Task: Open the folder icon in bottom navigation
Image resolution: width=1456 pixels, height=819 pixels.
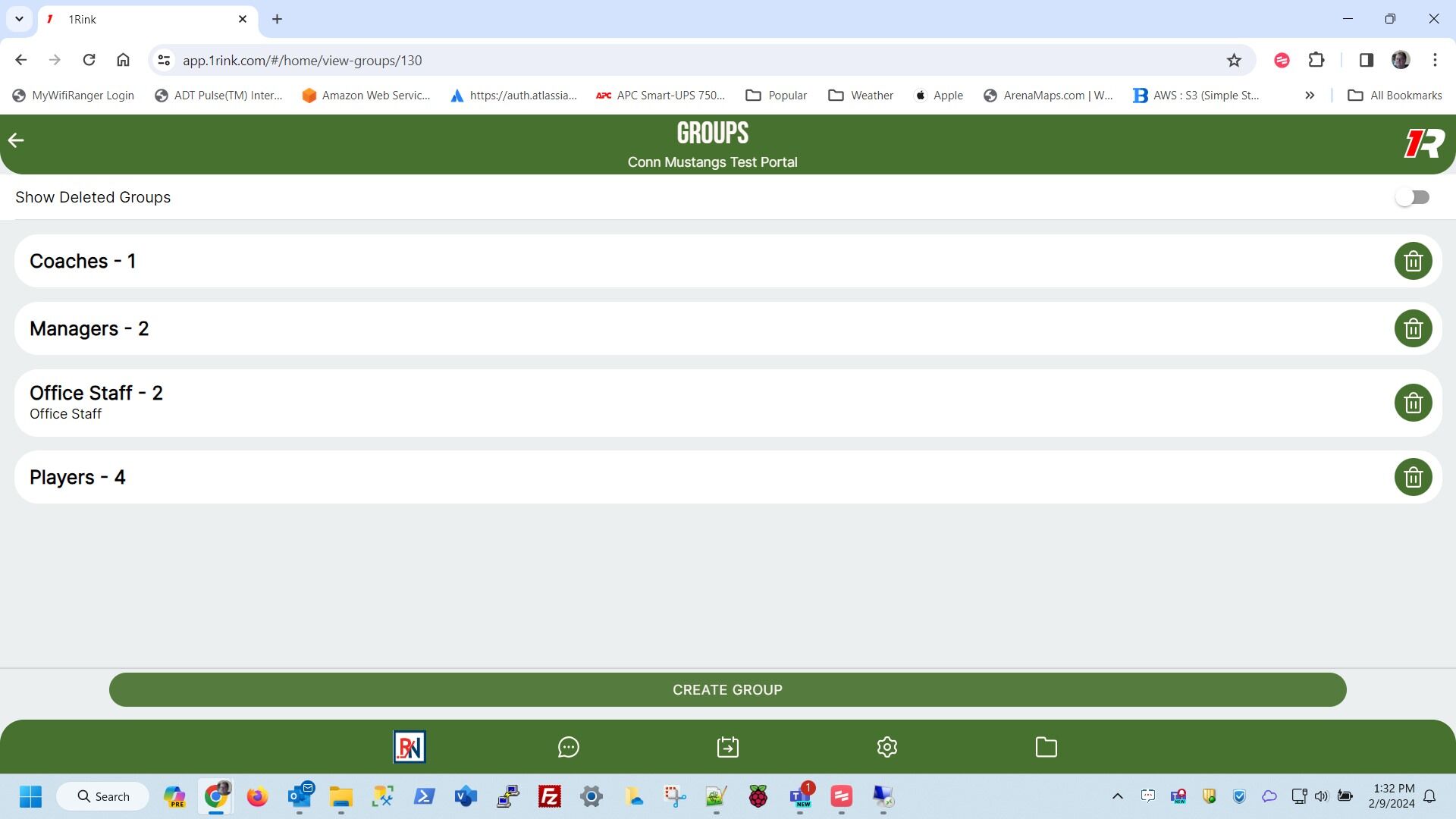Action: (1046, 747)
